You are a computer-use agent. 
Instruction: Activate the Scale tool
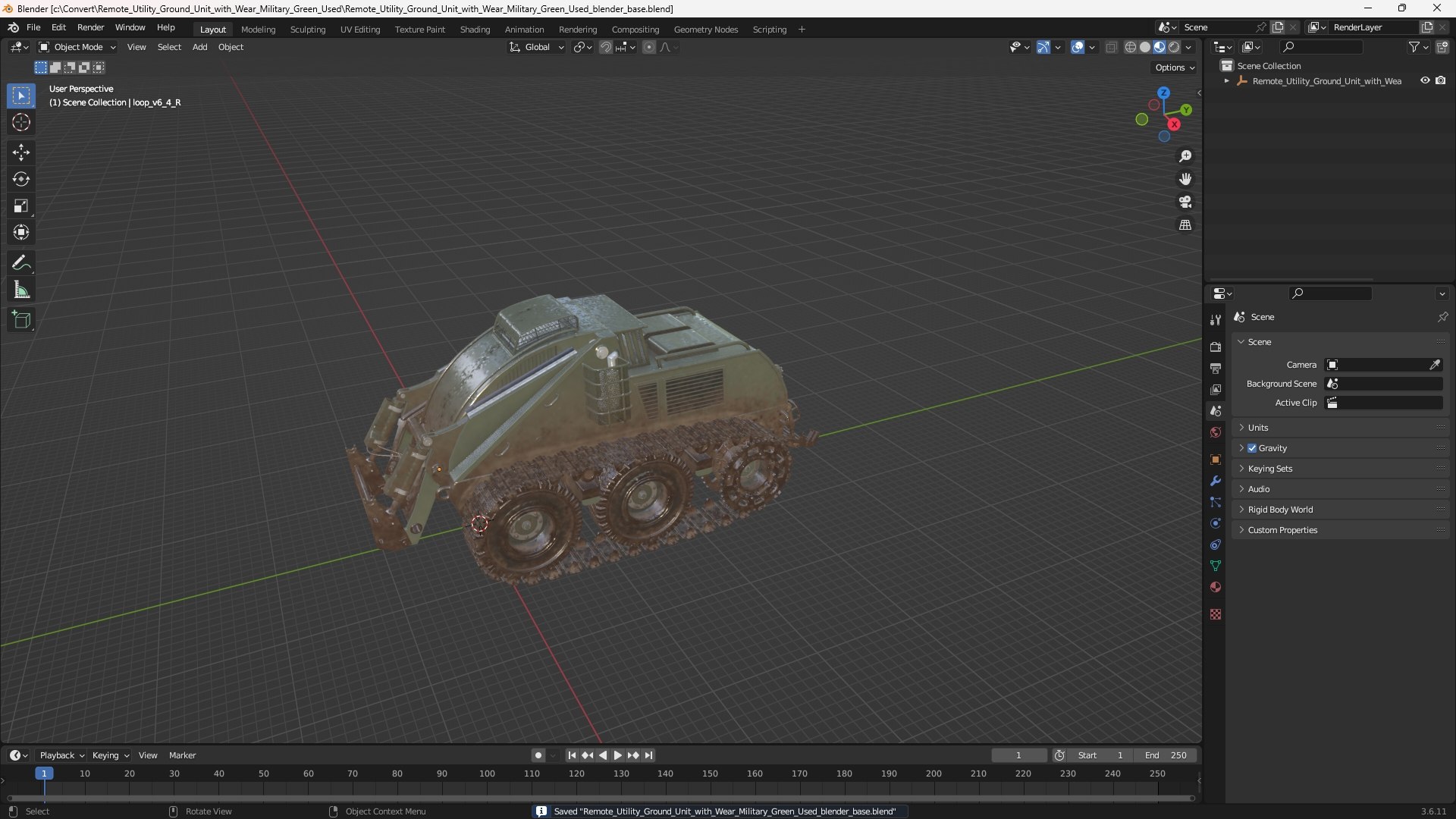click(20, 206)
